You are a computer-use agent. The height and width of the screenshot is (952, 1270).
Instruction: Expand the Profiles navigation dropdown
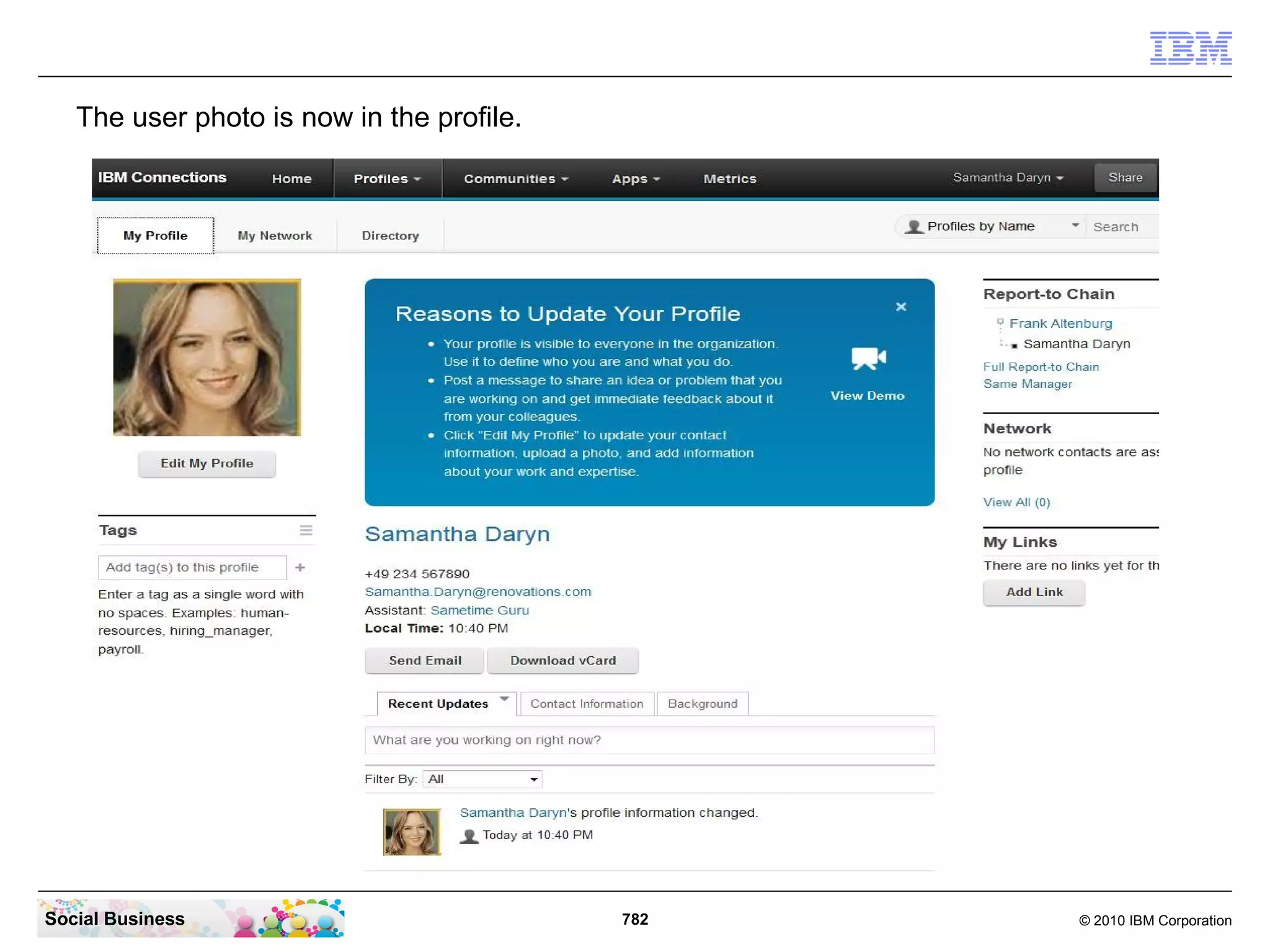[x=387, y=179]
